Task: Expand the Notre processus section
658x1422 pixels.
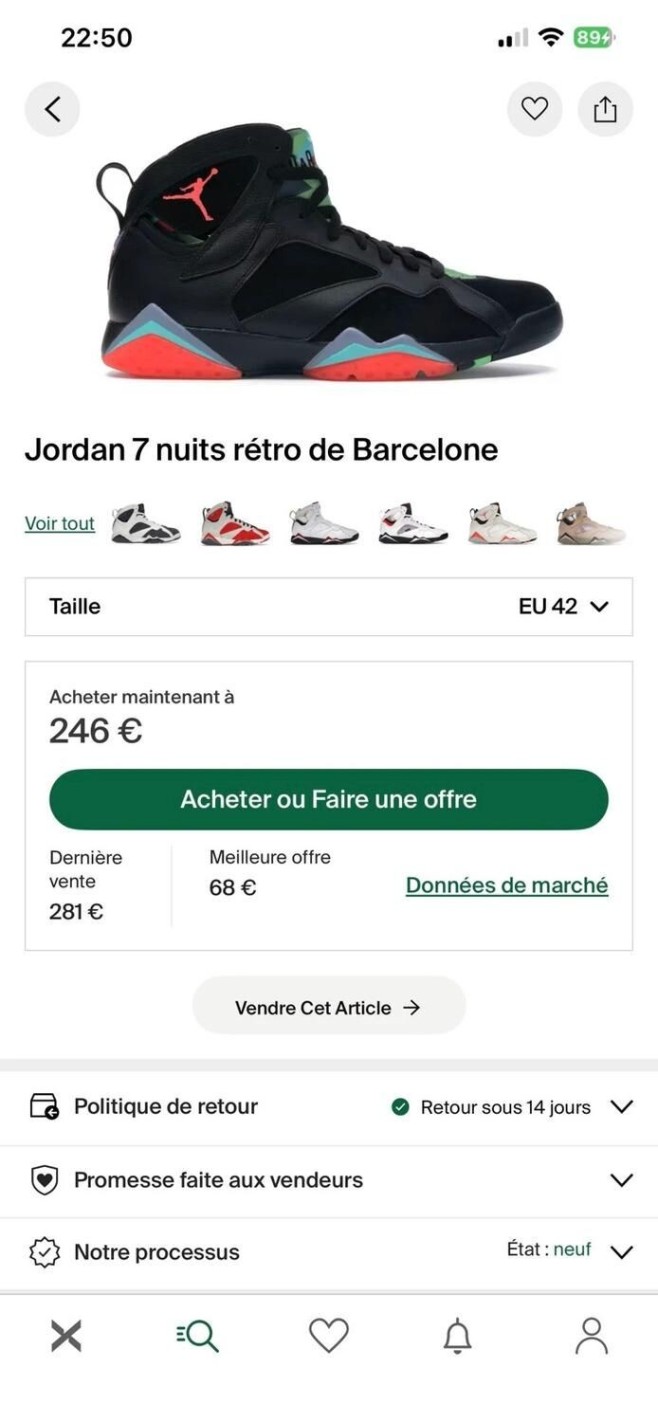Action: pyautogui.click(x=329, y=1252)
